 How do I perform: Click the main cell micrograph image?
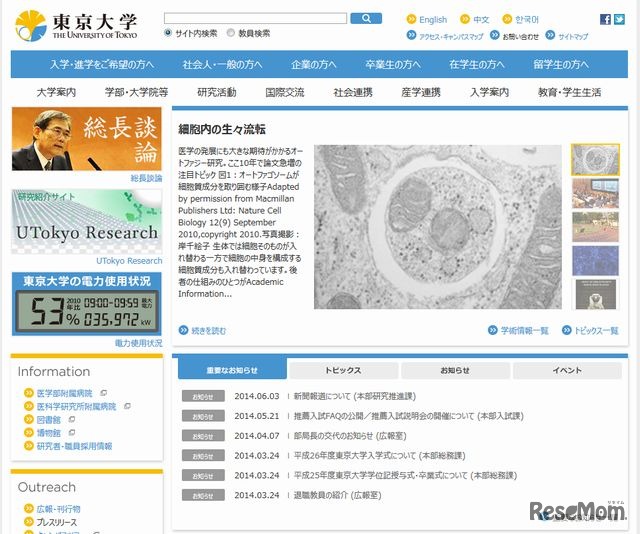[x=438, y=227]
